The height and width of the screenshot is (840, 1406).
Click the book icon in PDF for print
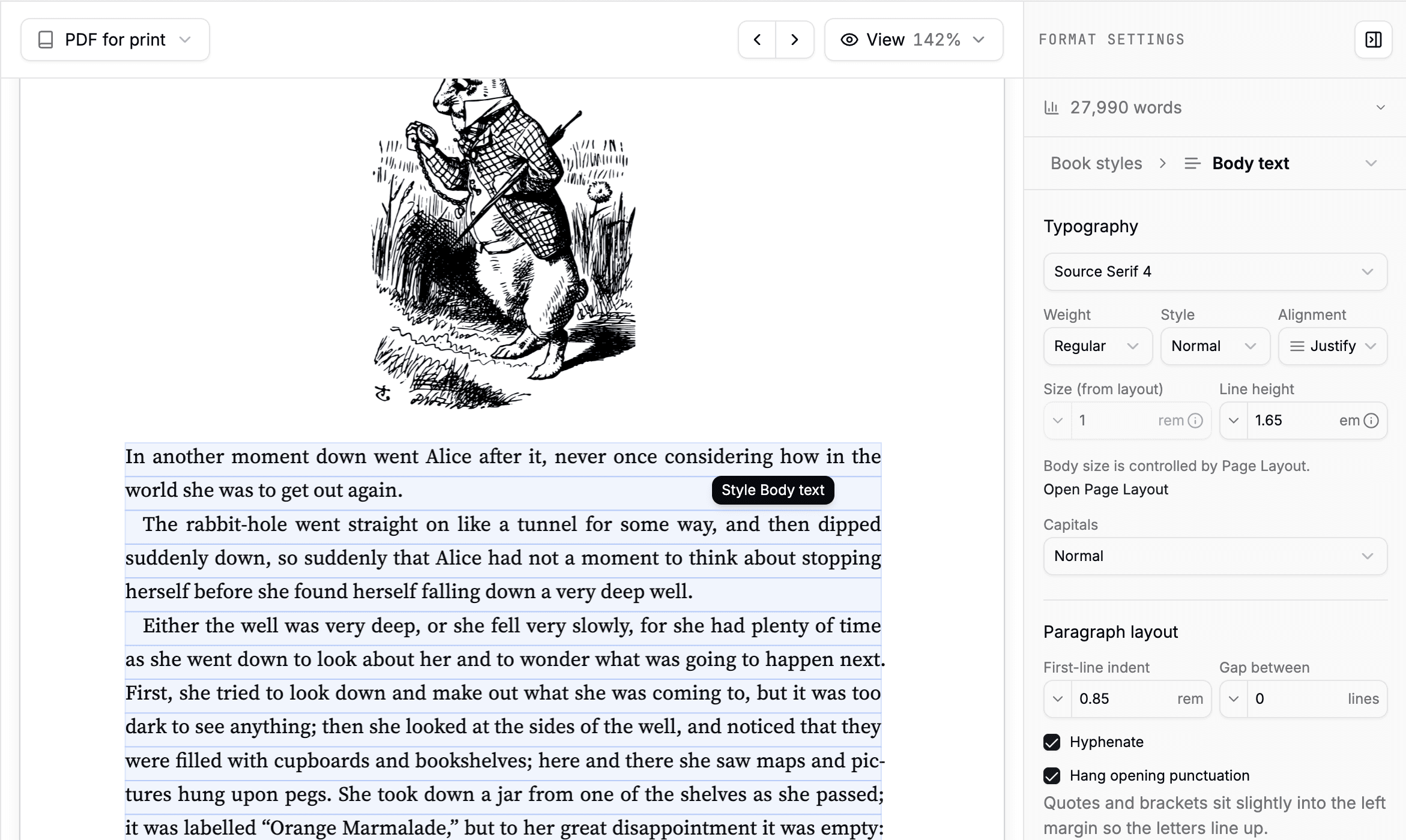tap(46, 40)
